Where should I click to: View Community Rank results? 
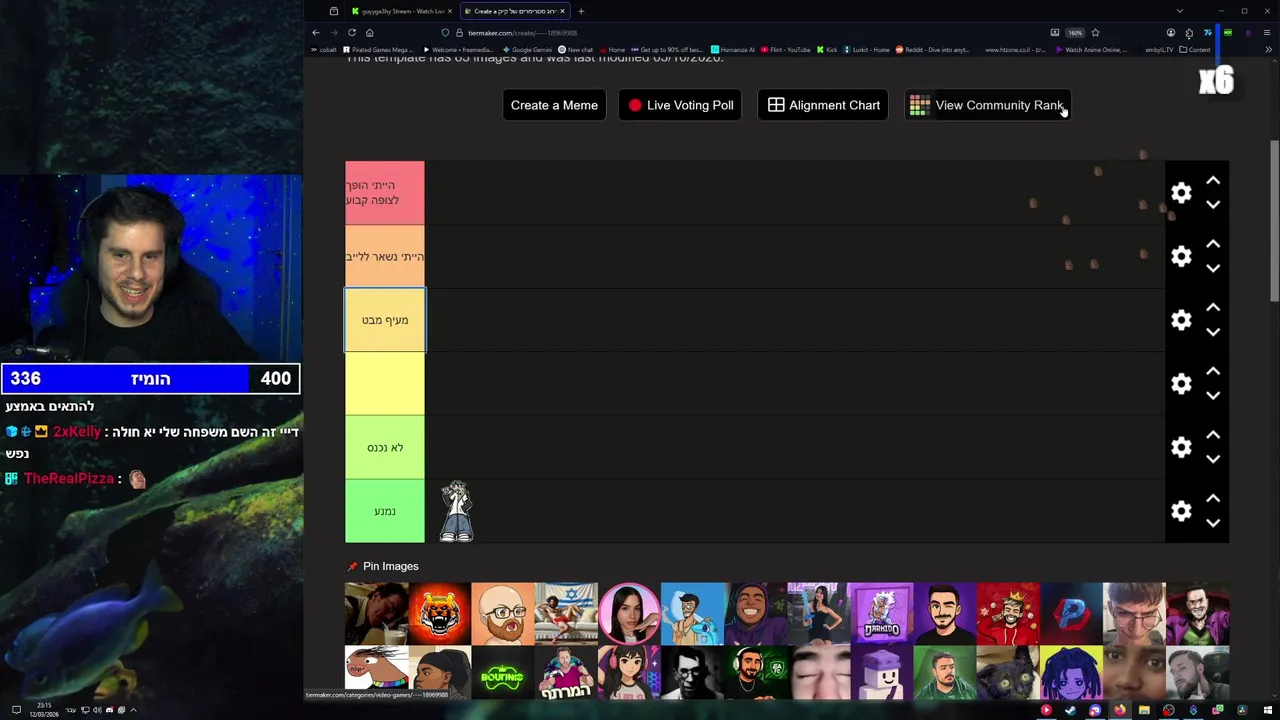pyautogui.click(x=987, y=105)
